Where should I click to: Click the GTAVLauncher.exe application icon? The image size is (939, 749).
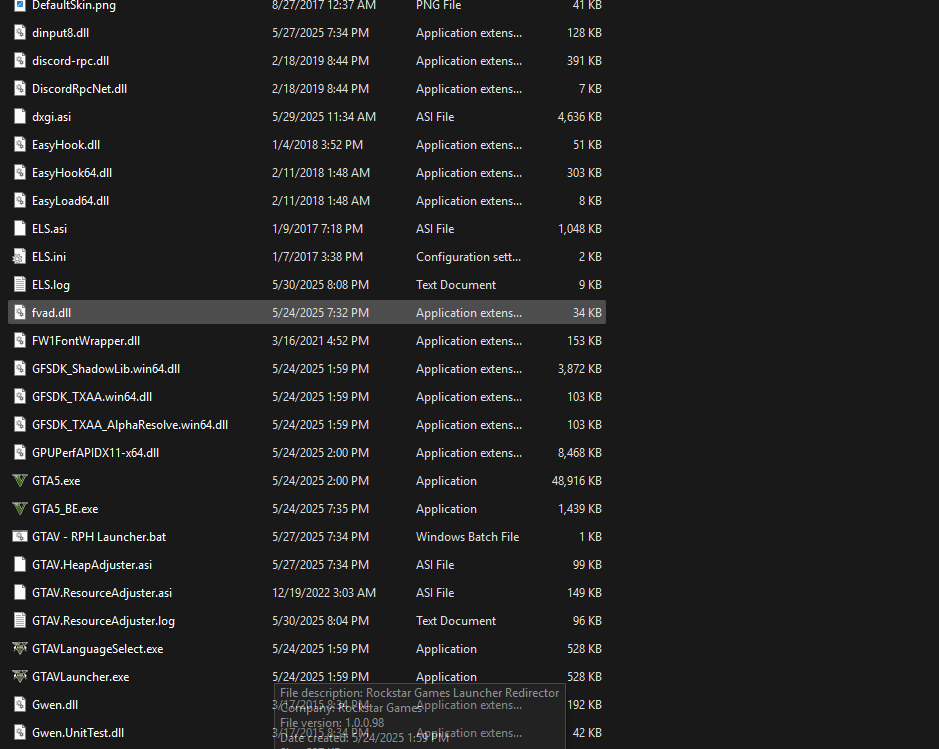click(x=20, y=677)
